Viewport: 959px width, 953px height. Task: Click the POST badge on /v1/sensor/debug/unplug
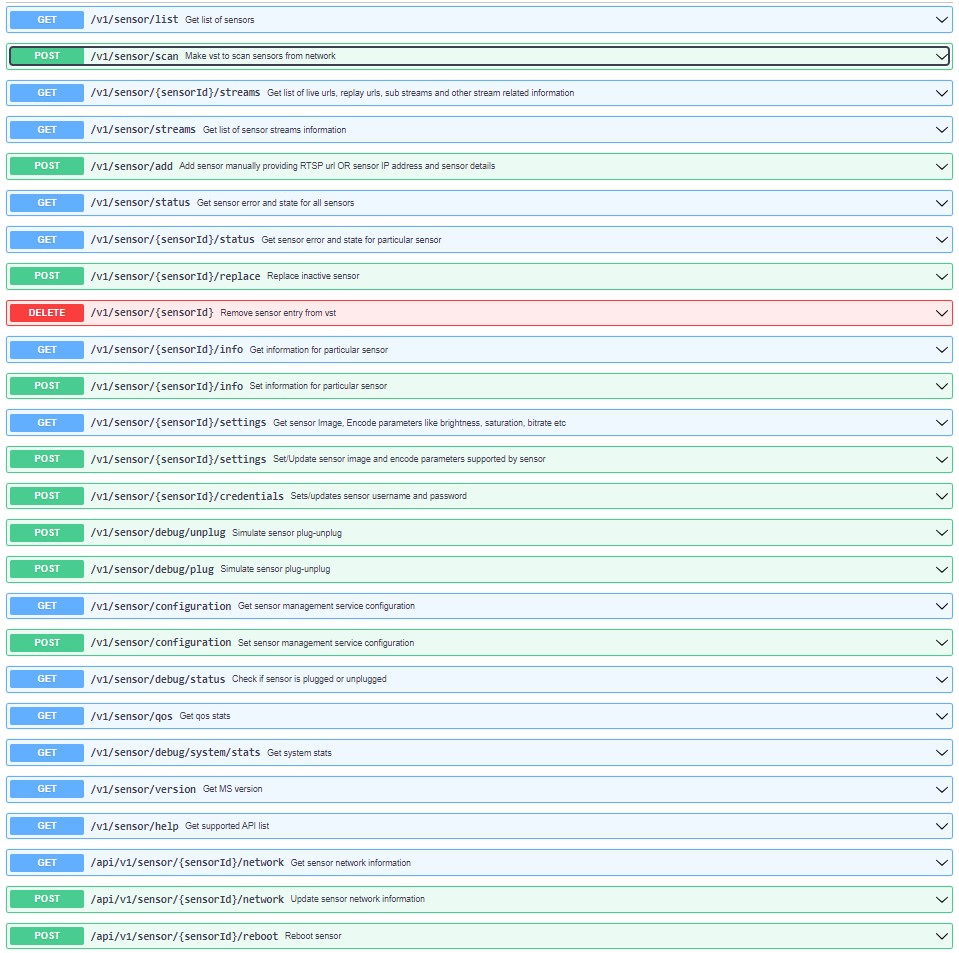(45, 532)
